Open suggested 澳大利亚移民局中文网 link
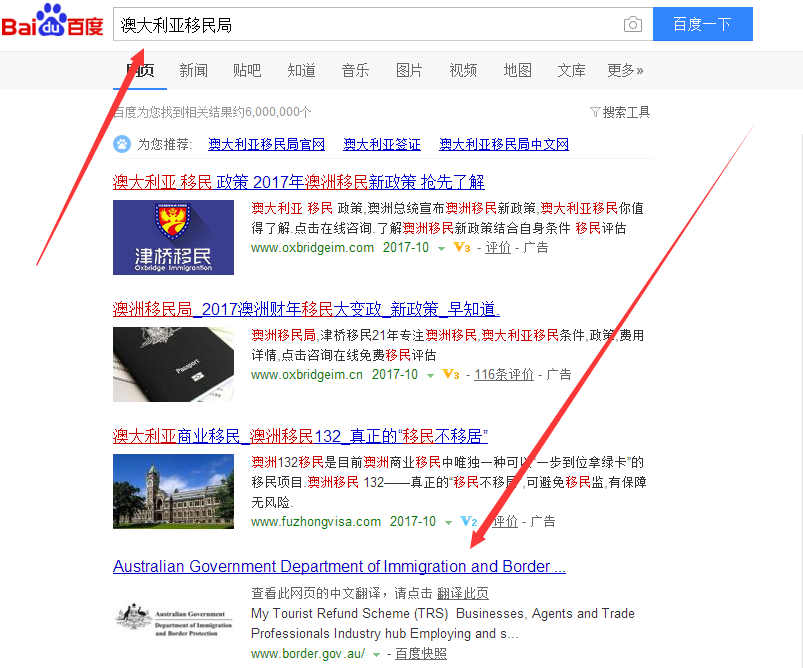803x668 pixels. pyautogui.click(x=504, y=144)
